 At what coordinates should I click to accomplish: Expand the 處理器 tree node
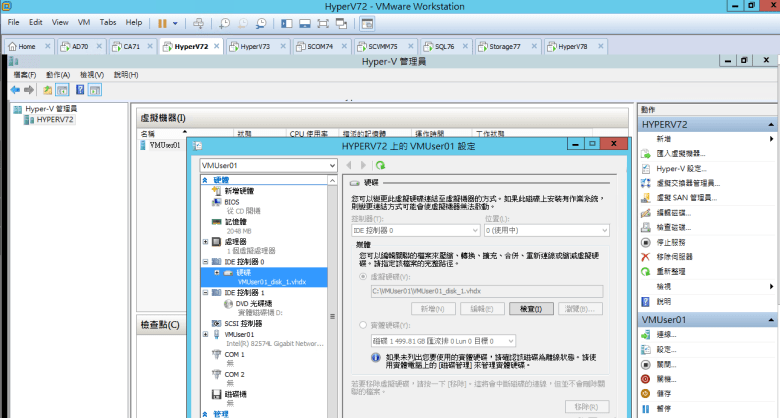[x=205, y=241]
